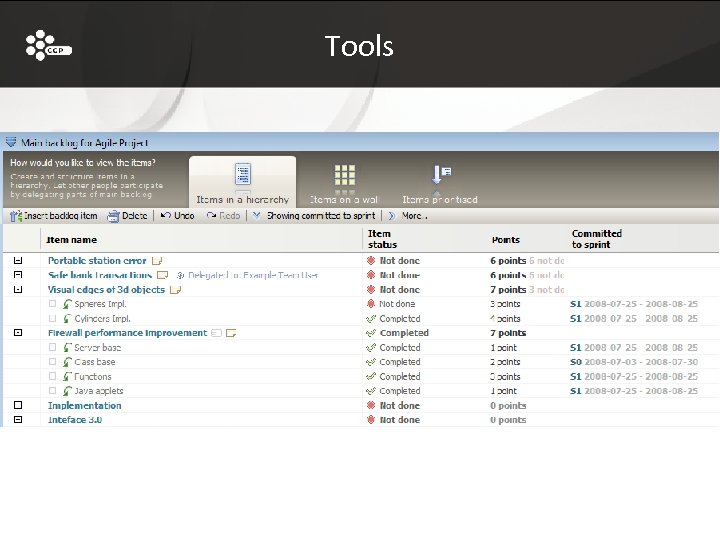Click the Delete toolbar icon
The width and height of the screenshot is (720, 540).
coord(113,216)
